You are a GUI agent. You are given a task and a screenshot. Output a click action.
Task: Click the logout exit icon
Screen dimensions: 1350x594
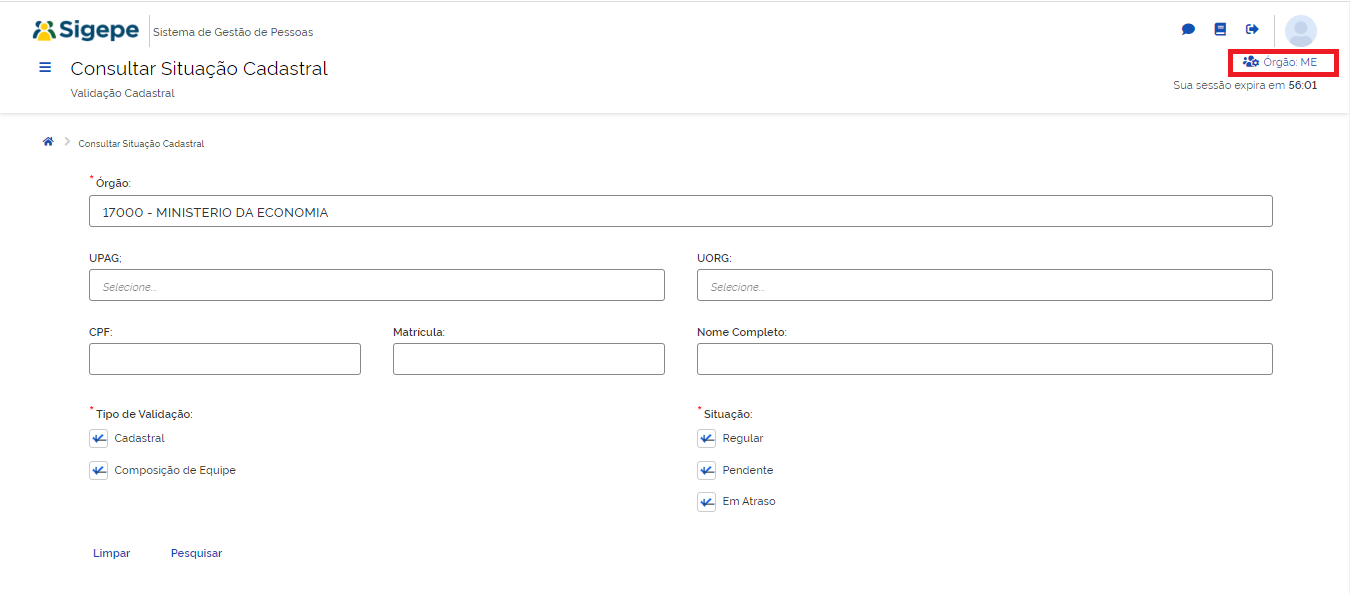1252,30
